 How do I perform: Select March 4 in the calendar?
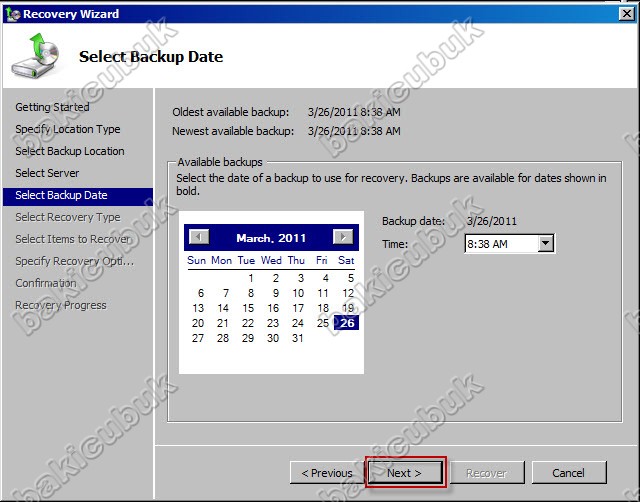click(x=325, y=278)
